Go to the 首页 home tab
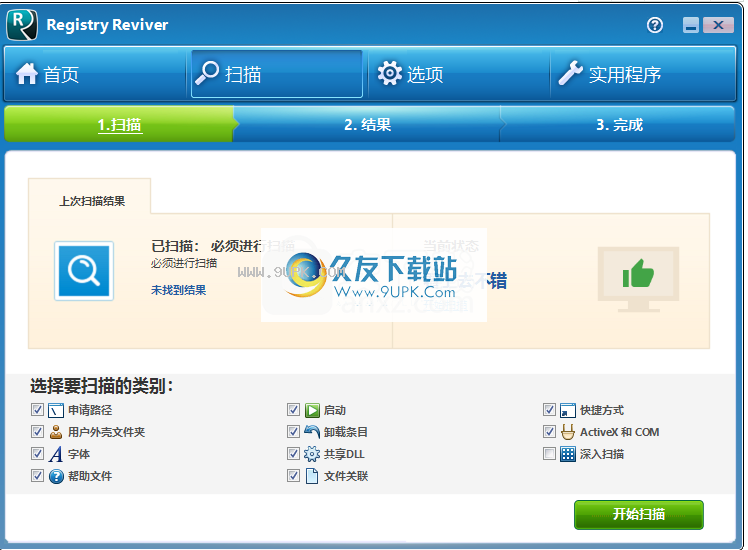 pos(95,74)
